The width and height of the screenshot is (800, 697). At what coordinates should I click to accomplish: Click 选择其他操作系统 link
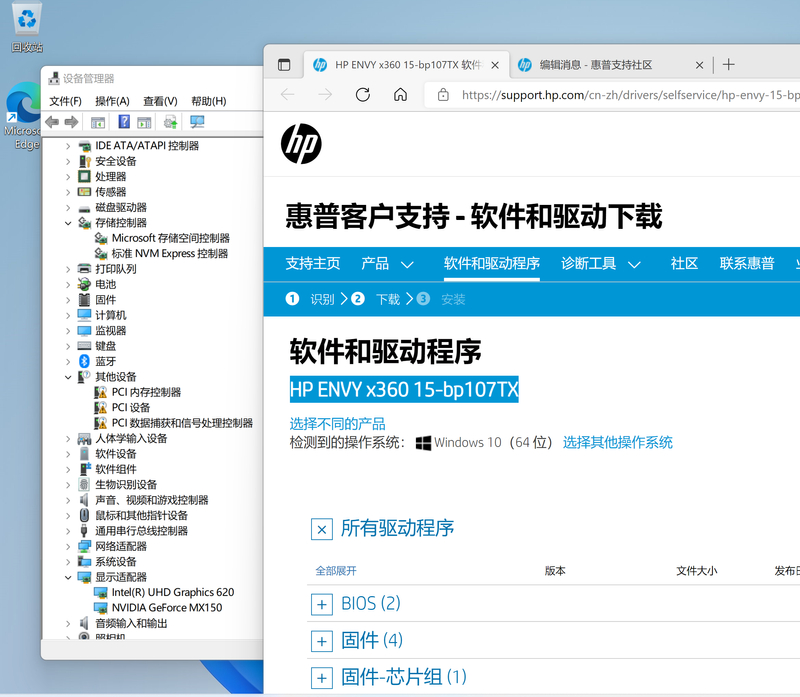point(617,442)
